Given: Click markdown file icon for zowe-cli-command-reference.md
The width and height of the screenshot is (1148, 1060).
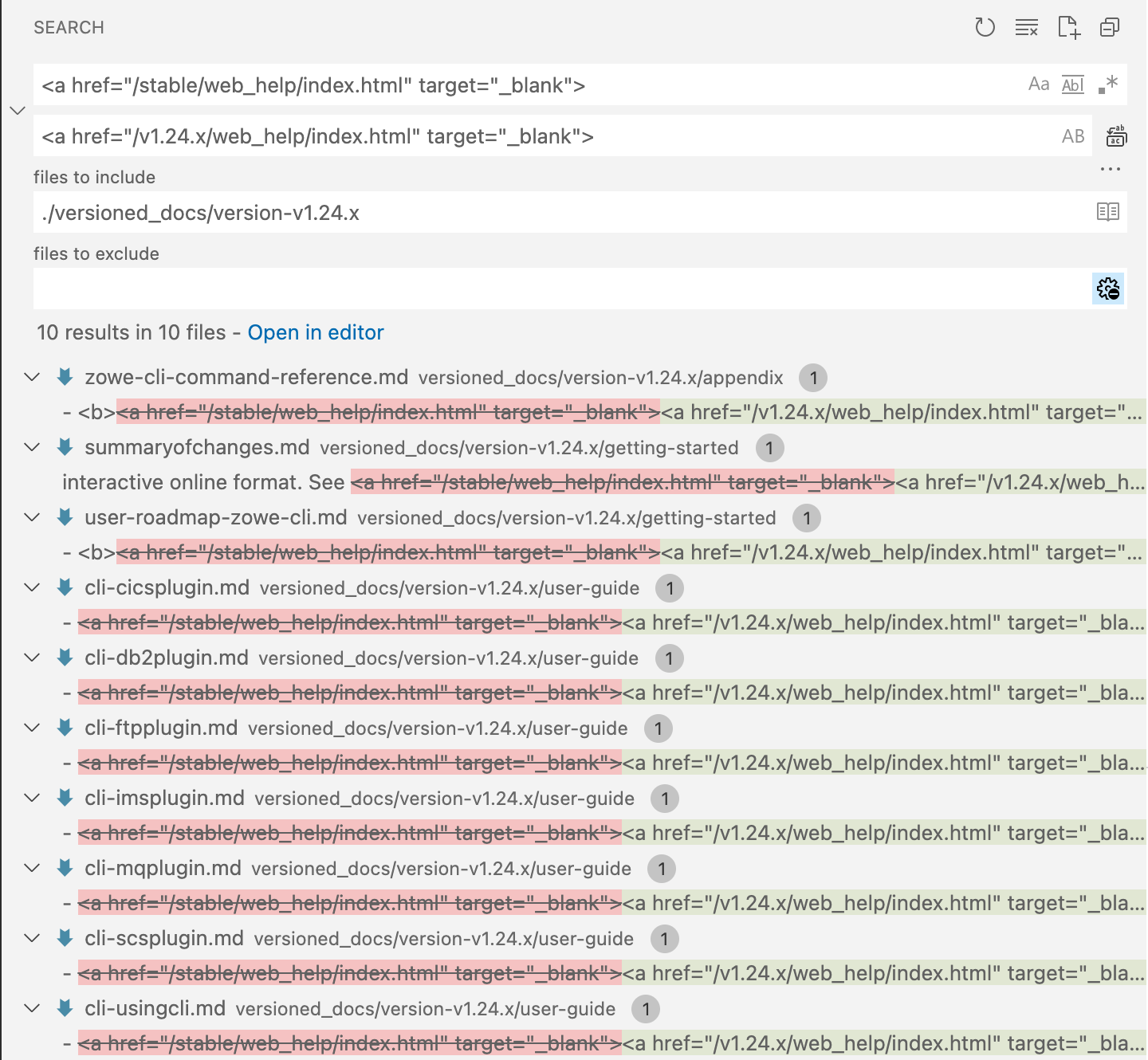Looking at the screenshot, I should 65,377.
